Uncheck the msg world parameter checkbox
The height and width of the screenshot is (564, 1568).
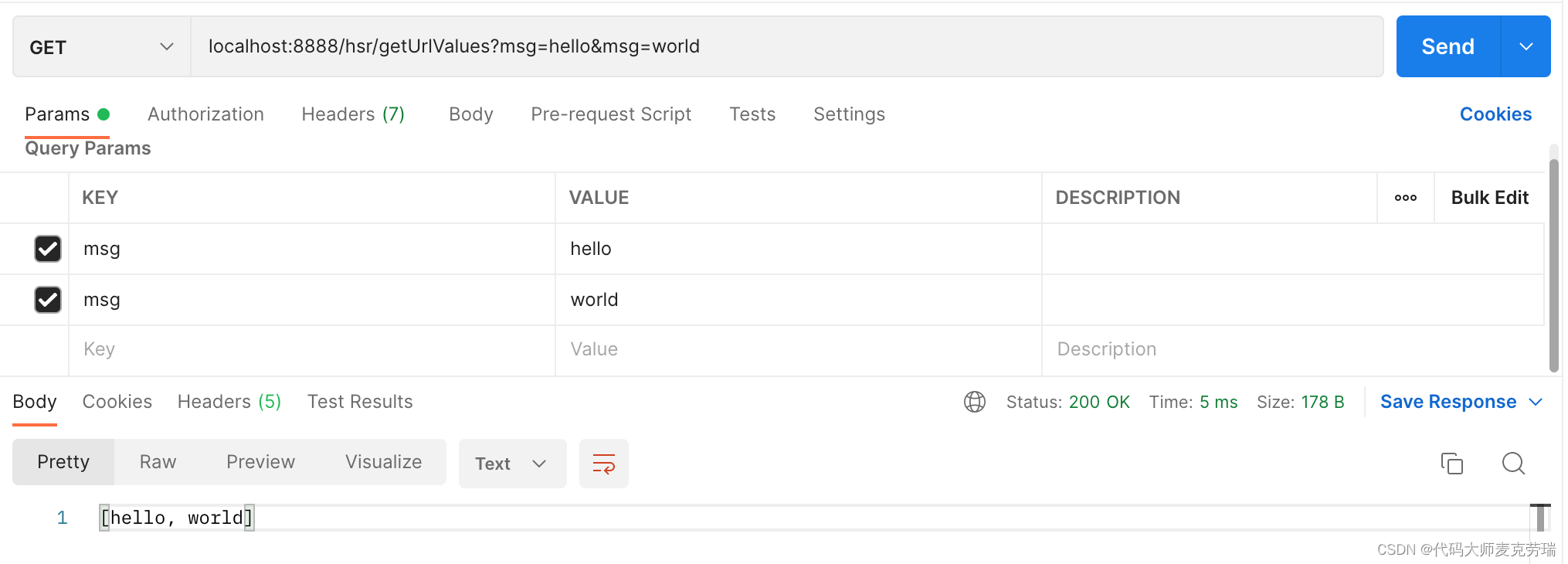(x=48, y=300)
